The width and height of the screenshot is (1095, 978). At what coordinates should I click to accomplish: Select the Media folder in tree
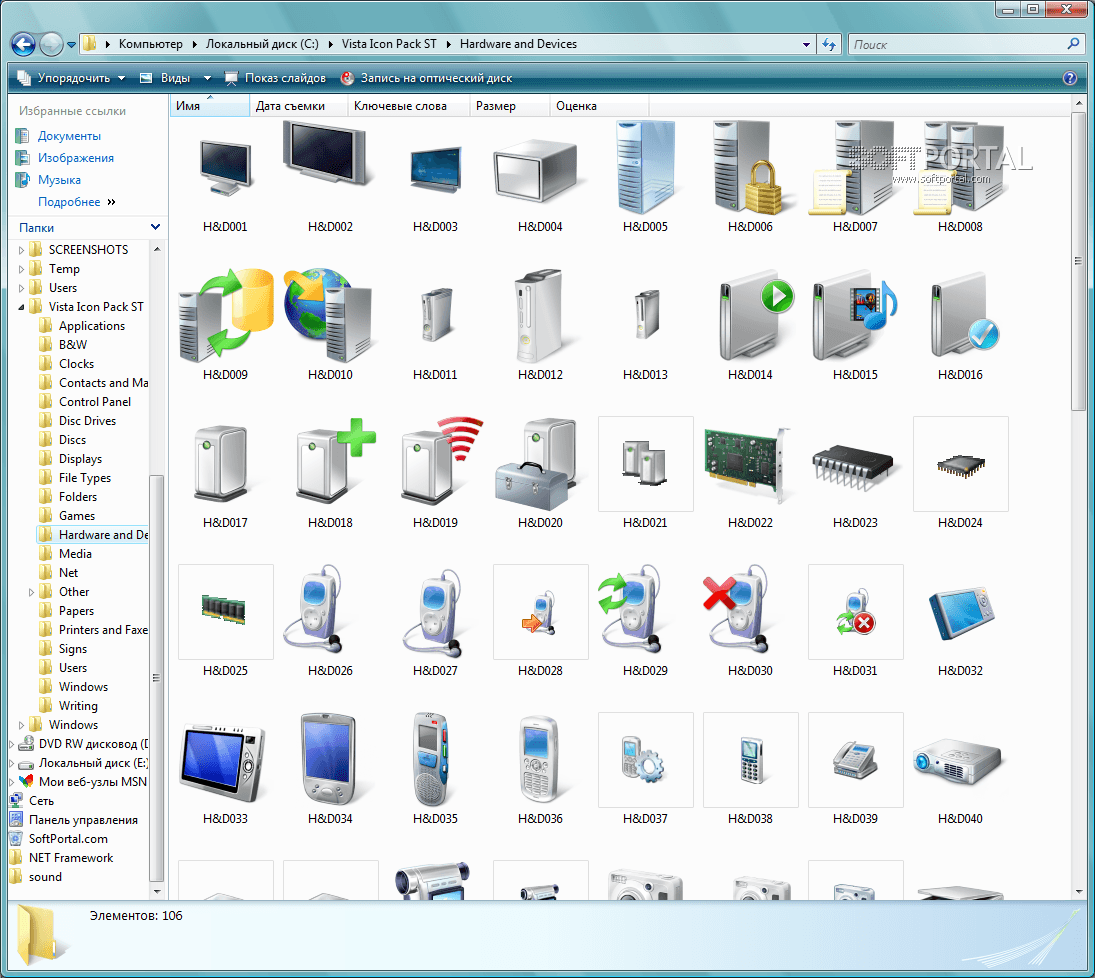[75, 553]
